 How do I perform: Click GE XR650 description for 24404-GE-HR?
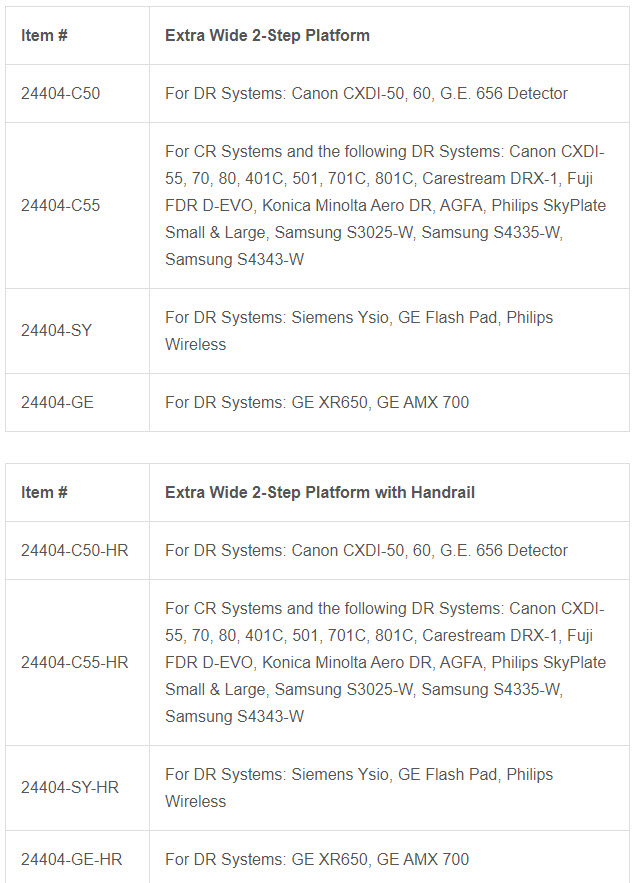tap(317, 859)
